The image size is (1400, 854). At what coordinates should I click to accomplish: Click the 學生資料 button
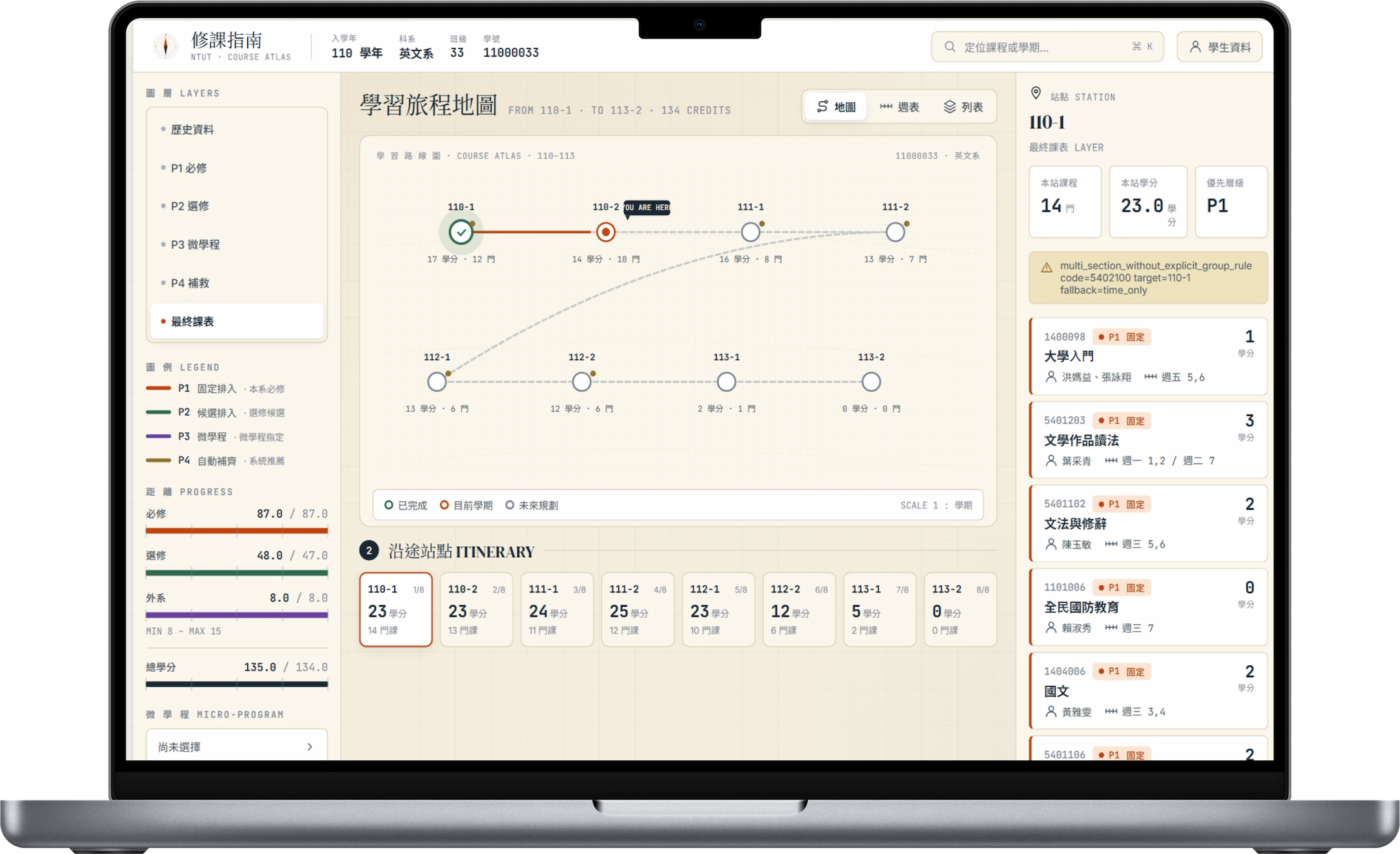[x=1220, y=47]
